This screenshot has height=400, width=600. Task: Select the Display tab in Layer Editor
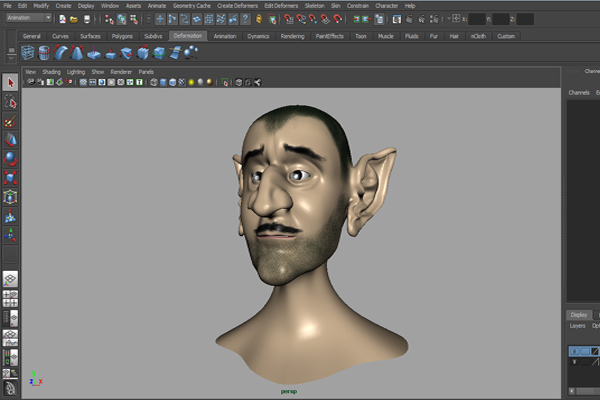coord(579,315)
